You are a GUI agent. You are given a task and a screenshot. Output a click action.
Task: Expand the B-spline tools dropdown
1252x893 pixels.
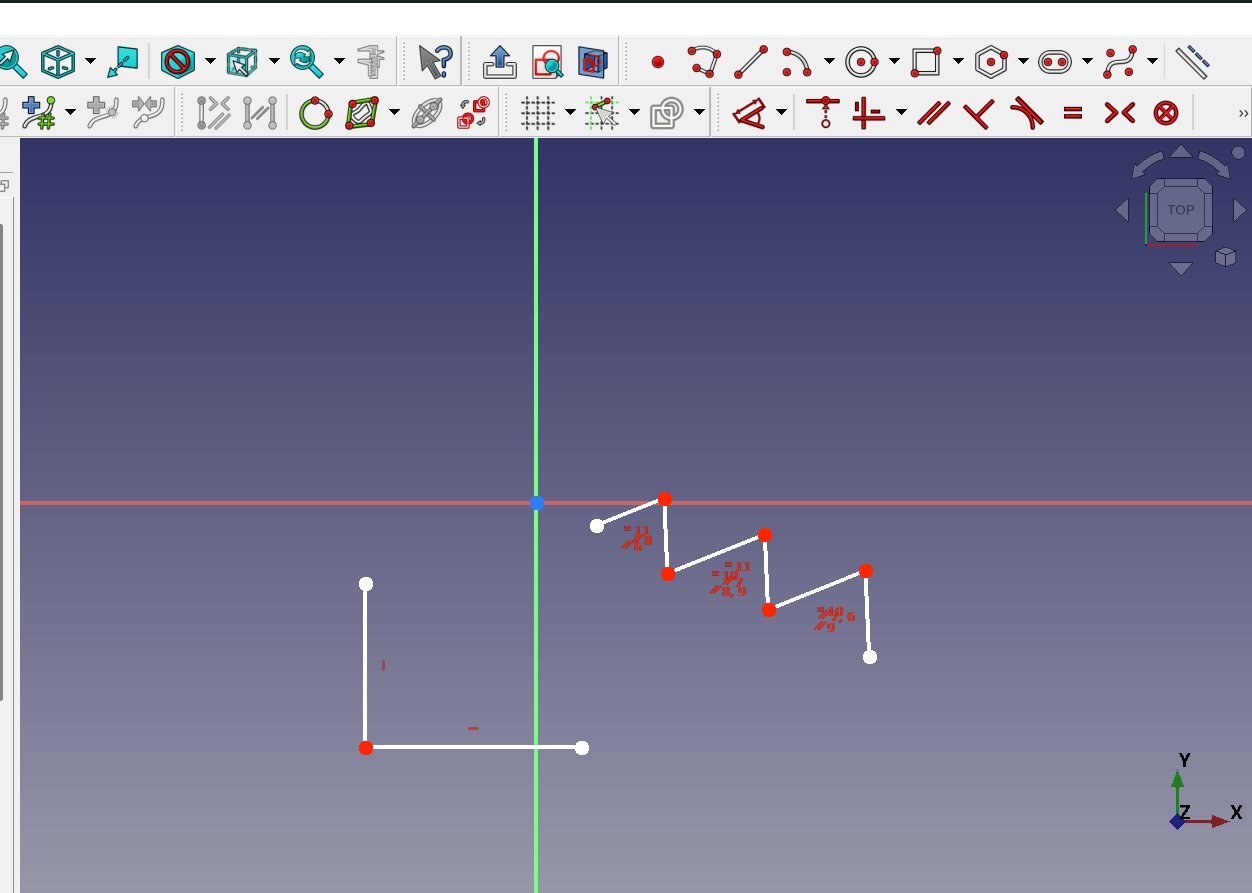point(1152,62)
